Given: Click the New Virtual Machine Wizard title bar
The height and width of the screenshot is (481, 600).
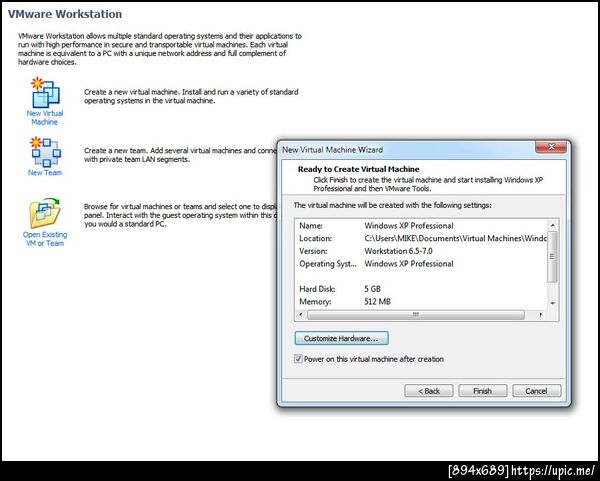Looking at the screenshot, I should (x=406, y=150).
